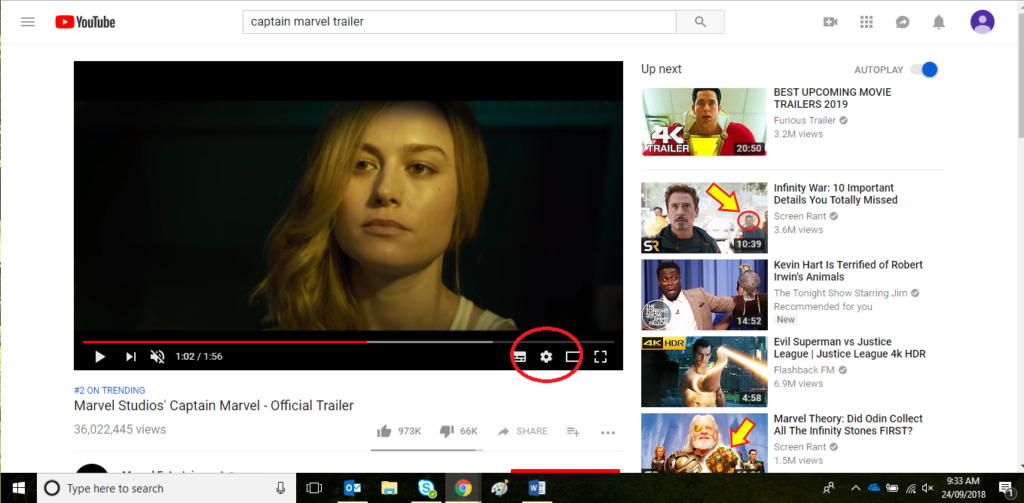Open player settings gear
This screenshot has height=503, width=1024.
coord(546,357)
